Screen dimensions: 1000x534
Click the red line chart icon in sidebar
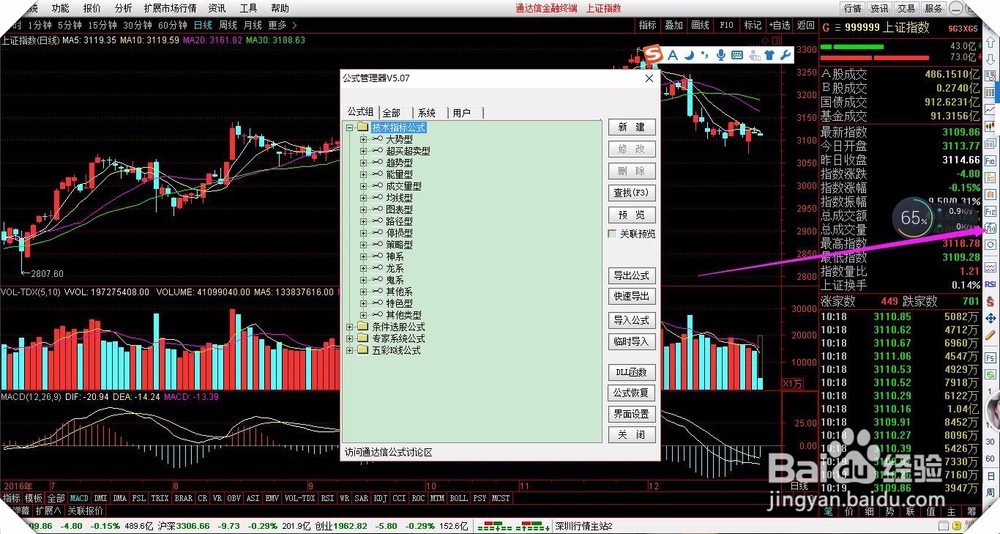click(990, 108)
